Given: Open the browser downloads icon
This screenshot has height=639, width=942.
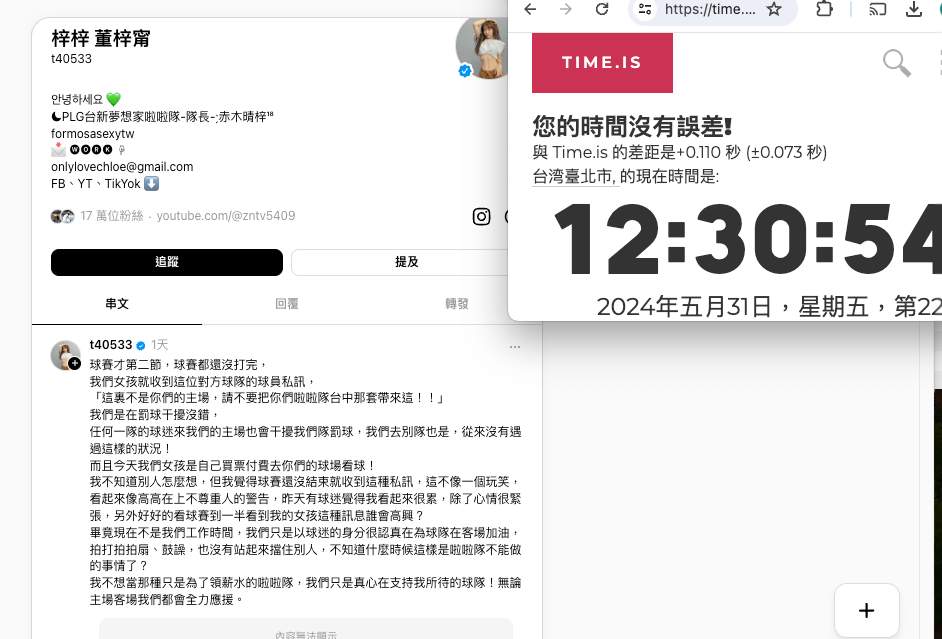Looking at the screenshot, I should pyautogui.click(x=914, y=9).
